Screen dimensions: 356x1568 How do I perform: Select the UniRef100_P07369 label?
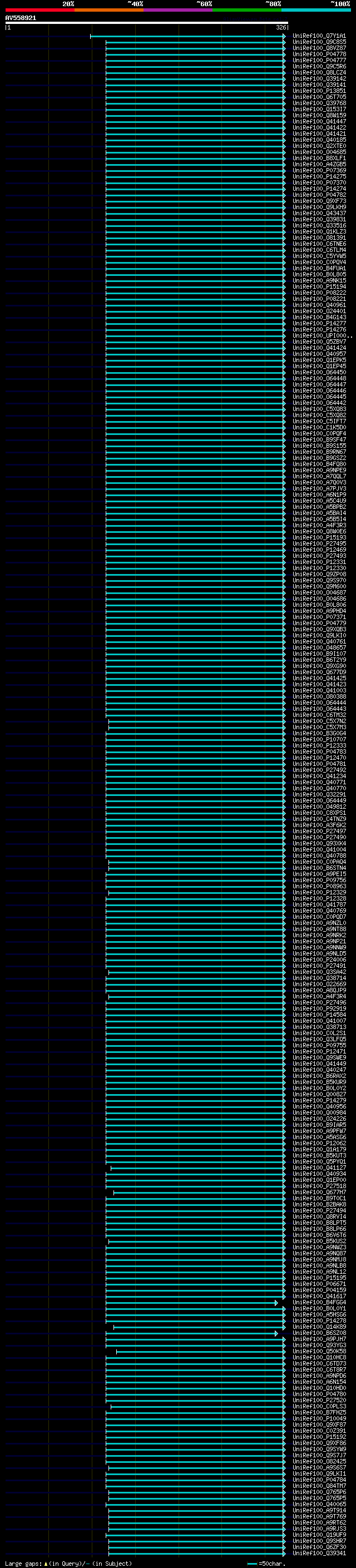[x=319, y=170]
